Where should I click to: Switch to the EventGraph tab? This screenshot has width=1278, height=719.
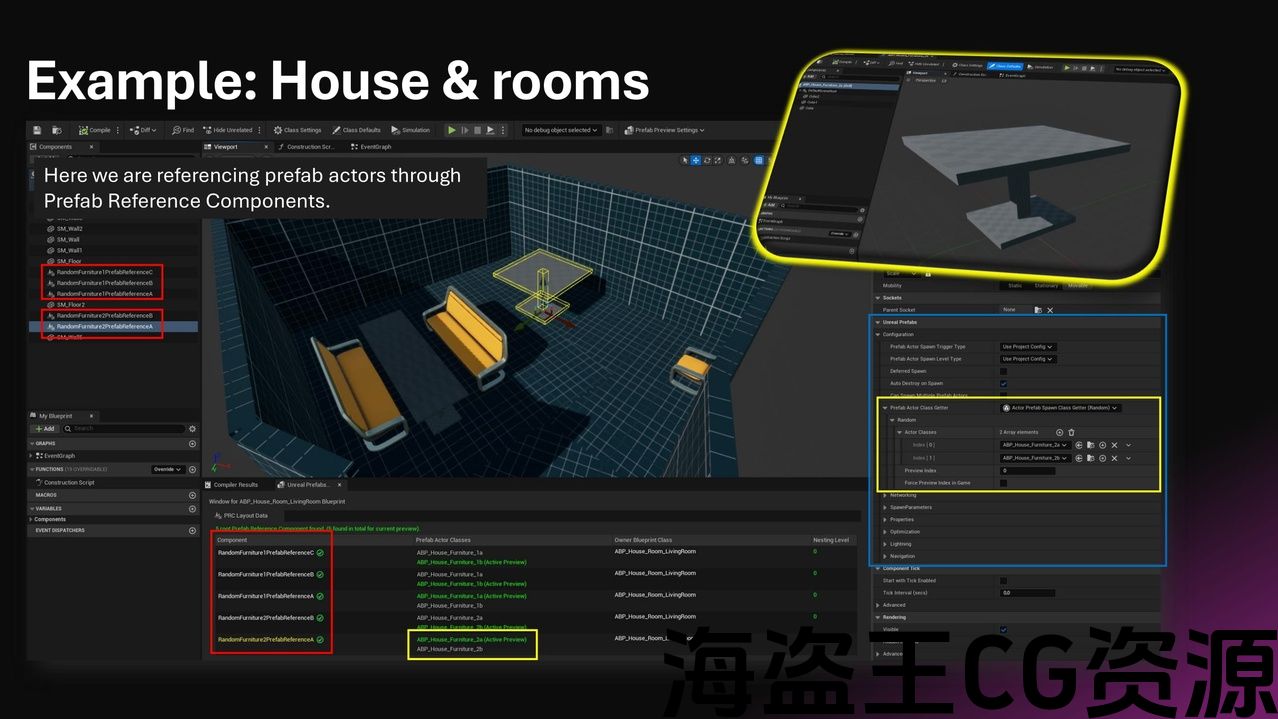pos(375,147)
